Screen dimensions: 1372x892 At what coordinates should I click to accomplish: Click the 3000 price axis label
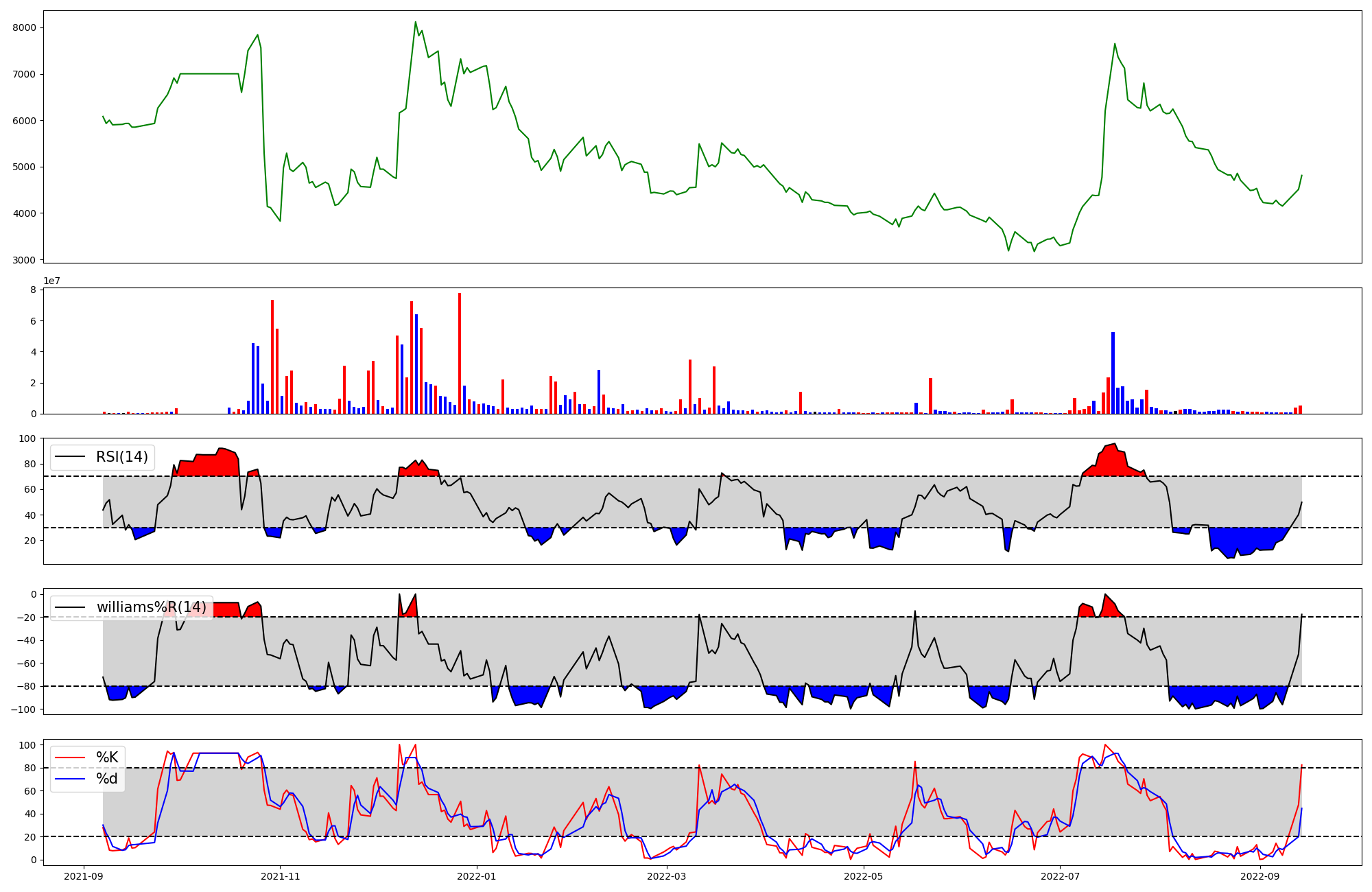25,260
